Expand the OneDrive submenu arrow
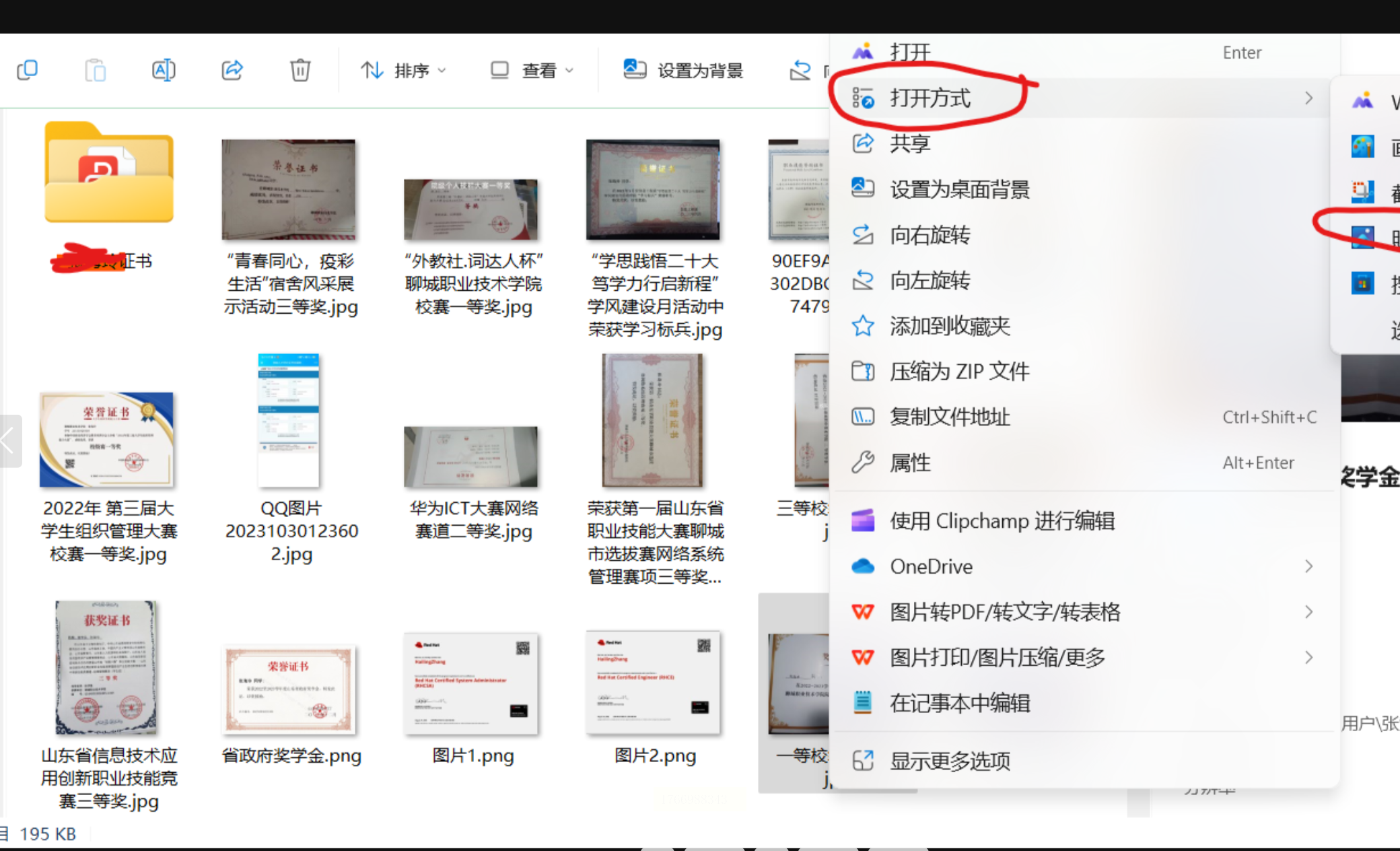Image resolution: width=1400 pixels, height=851 pixels. click(x=1308, y=566)
